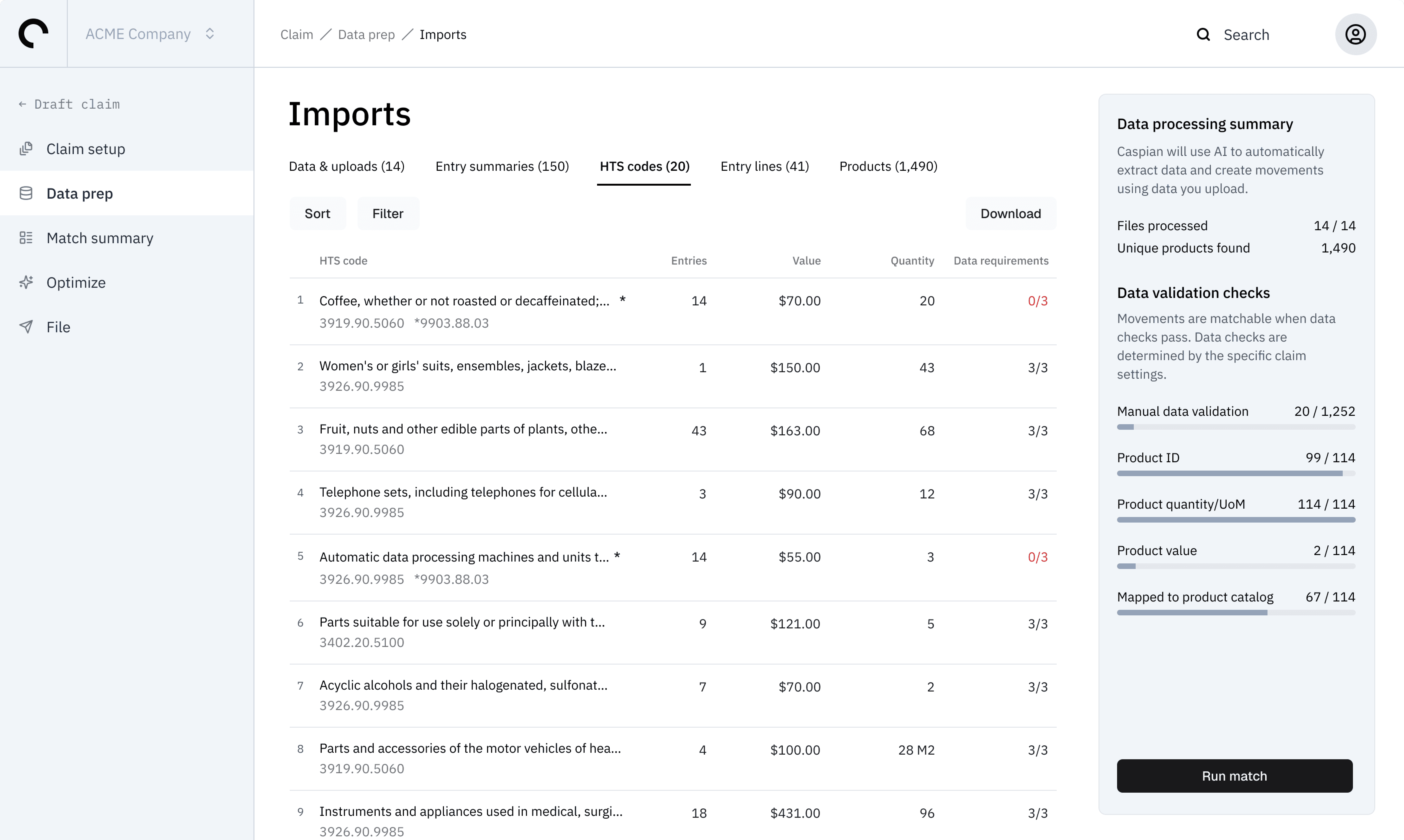Click the File paper plane icon

click(x=26, y=327)
